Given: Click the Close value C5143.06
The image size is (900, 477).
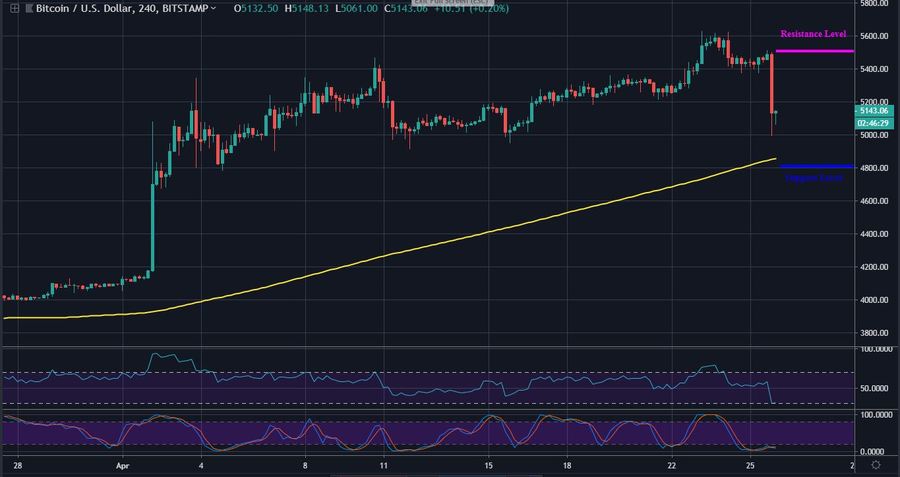Looking at the screenshot, I should coord(407,9).
